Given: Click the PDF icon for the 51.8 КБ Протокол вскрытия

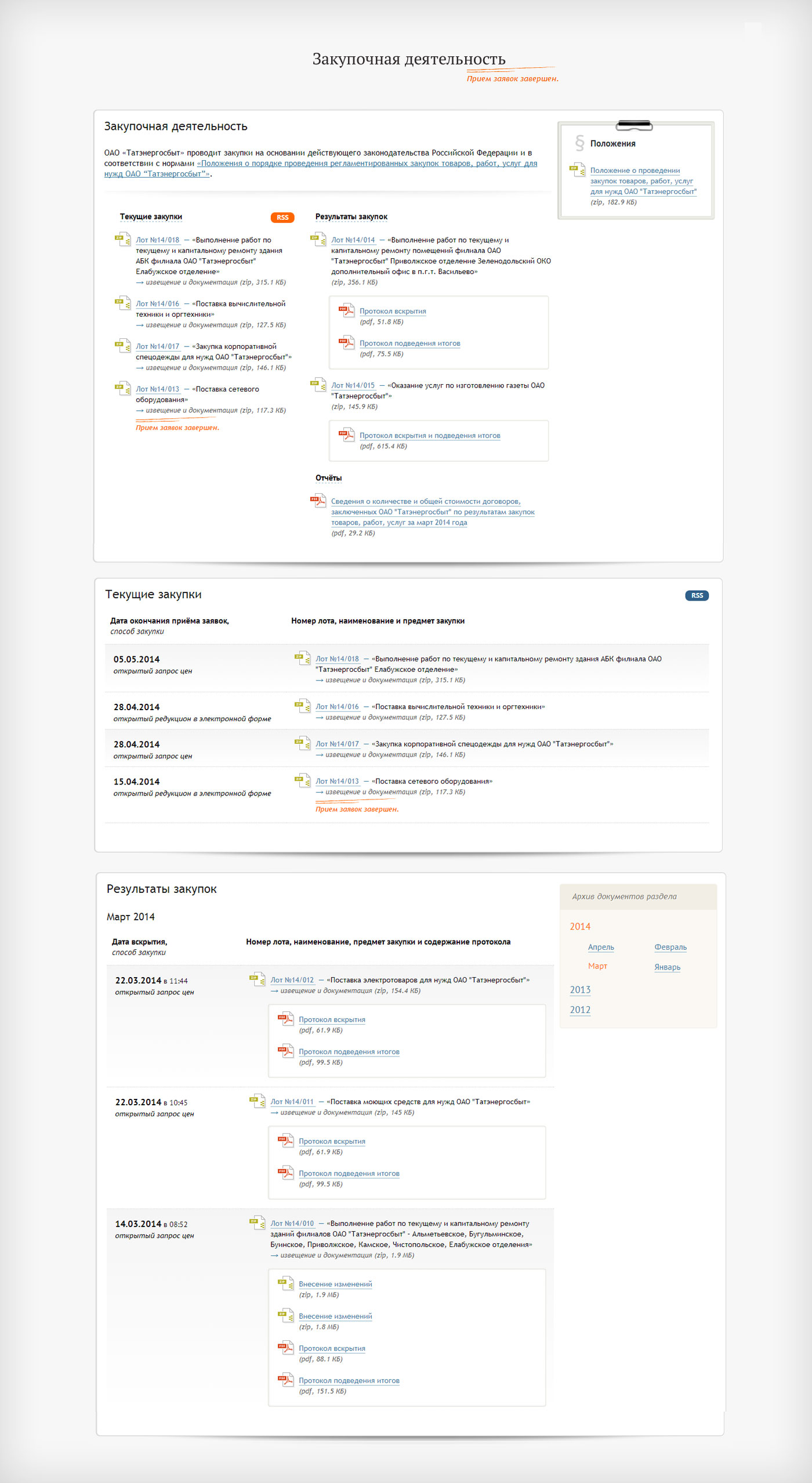Looking at the screenshot, I should (x=346, y=310).
